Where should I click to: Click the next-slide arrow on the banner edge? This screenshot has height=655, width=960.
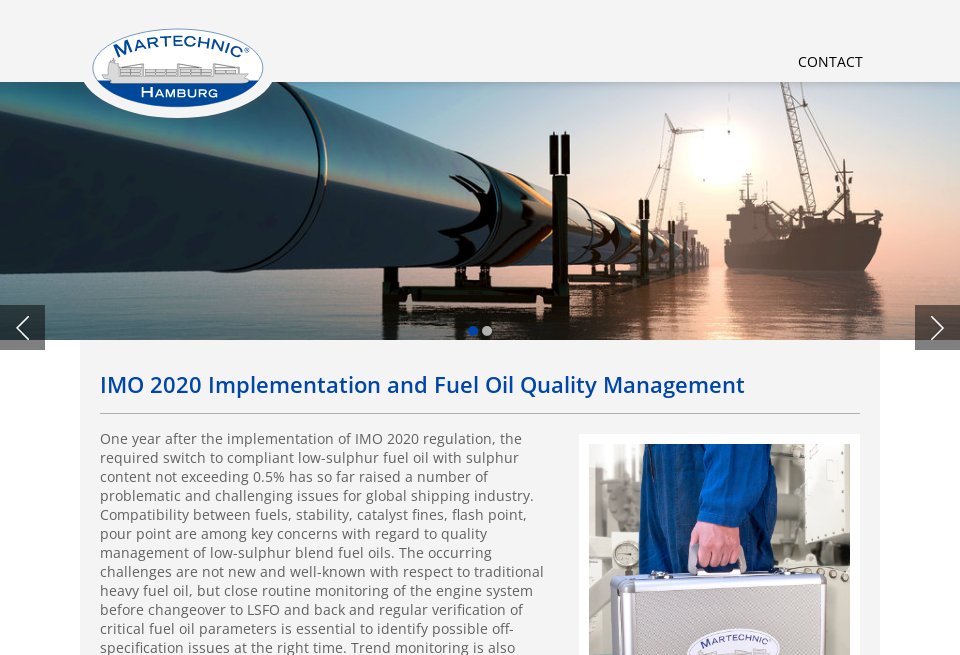pos(937,327)
